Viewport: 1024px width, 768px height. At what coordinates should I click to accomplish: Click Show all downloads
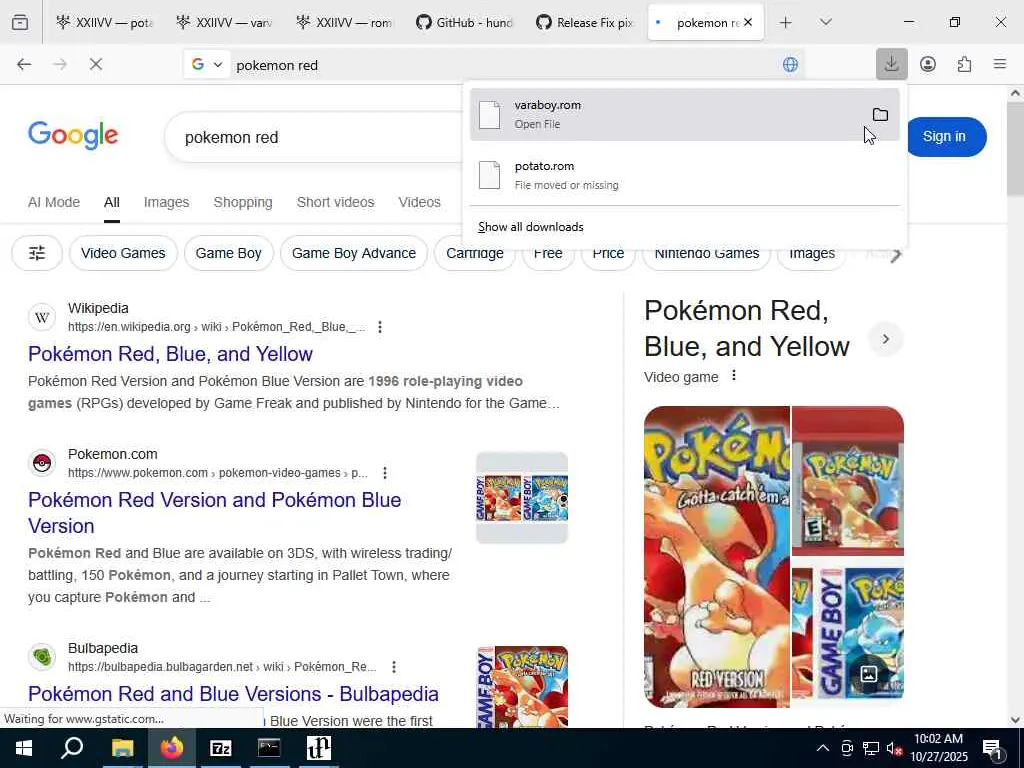point(530,227)
